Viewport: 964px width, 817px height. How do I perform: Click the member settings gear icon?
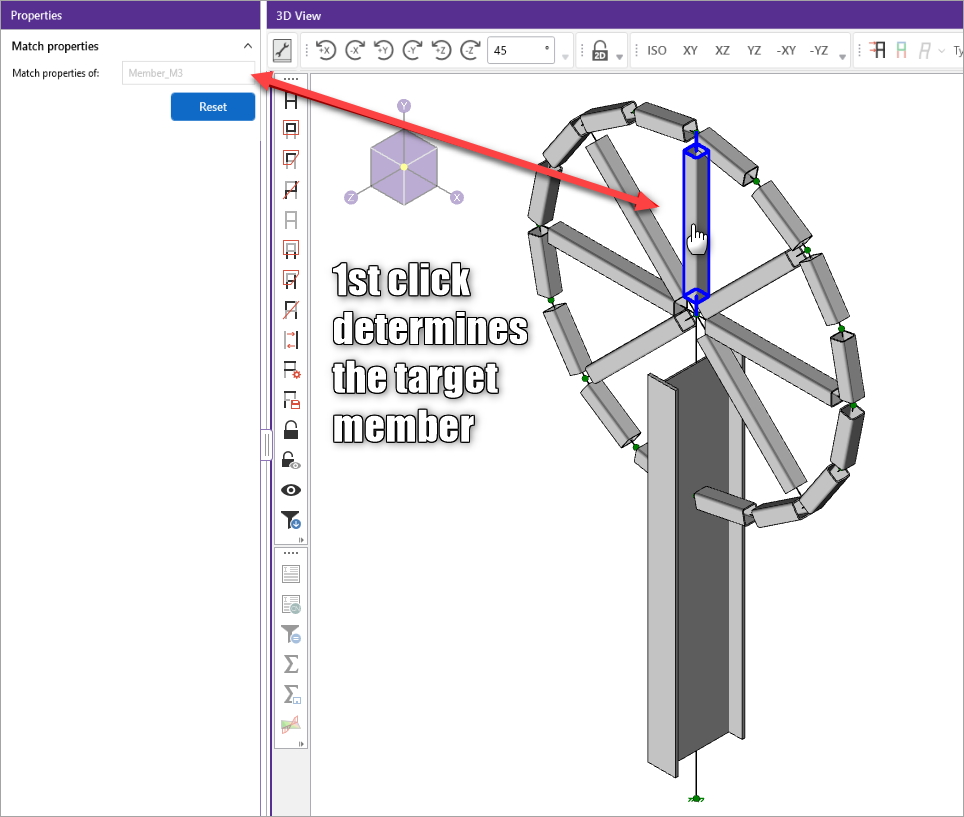pyautogui.click(x=291, y=370)
